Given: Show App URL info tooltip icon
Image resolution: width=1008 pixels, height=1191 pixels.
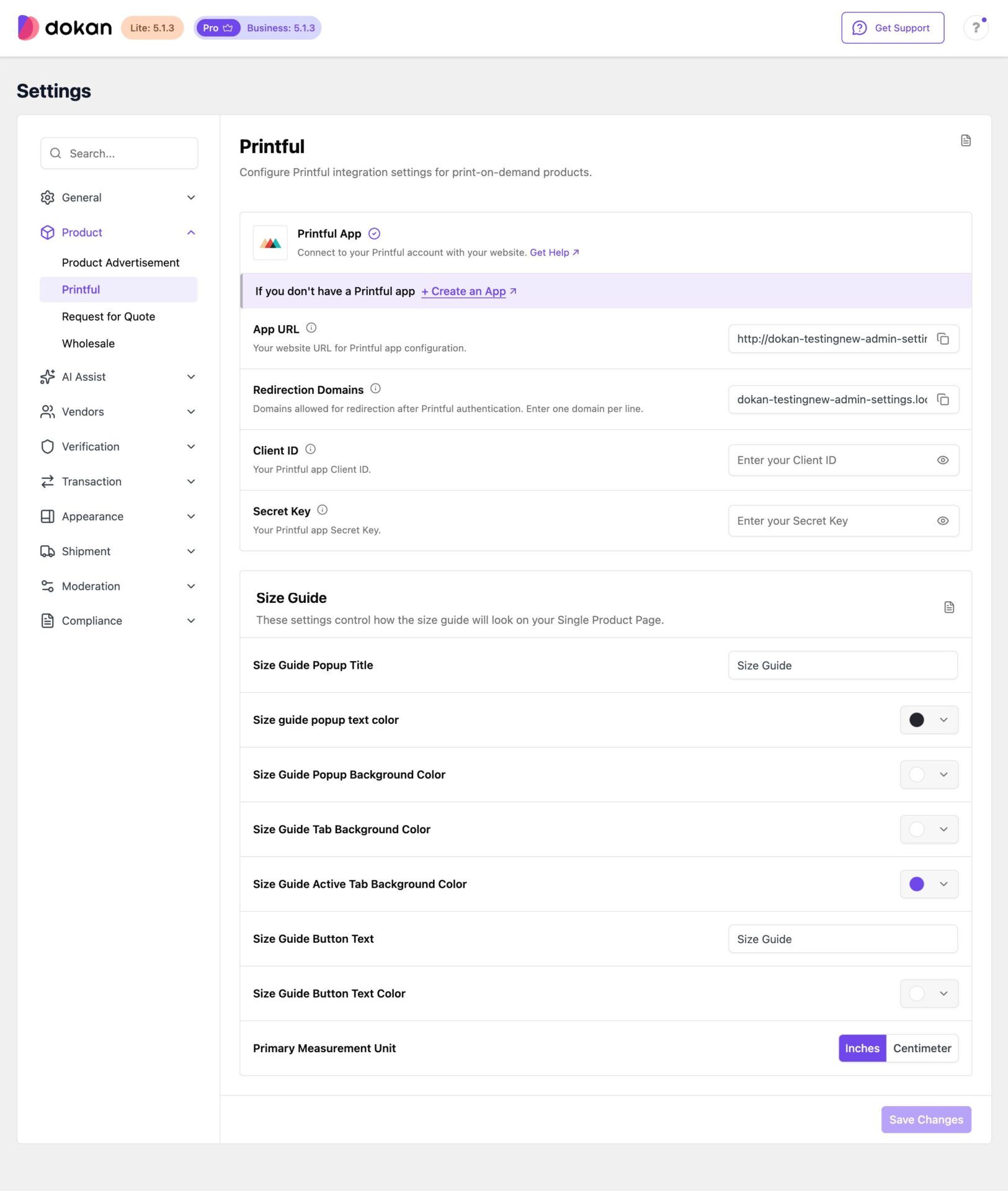Looking at the screenshot, I should [311, 328].
